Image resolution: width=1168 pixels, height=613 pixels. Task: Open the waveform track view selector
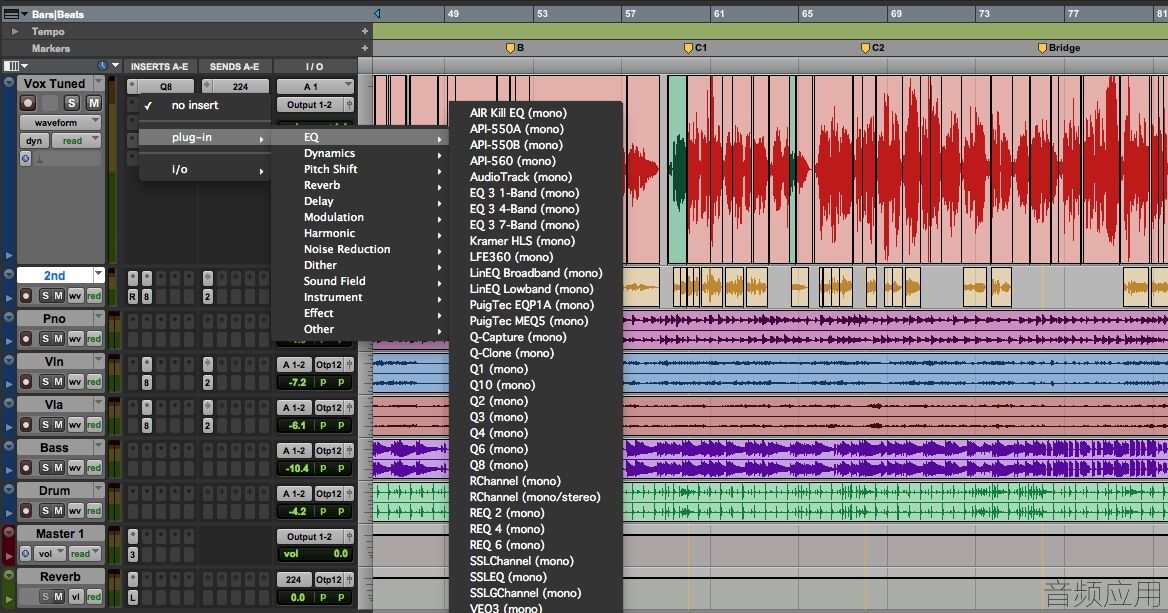60,122
